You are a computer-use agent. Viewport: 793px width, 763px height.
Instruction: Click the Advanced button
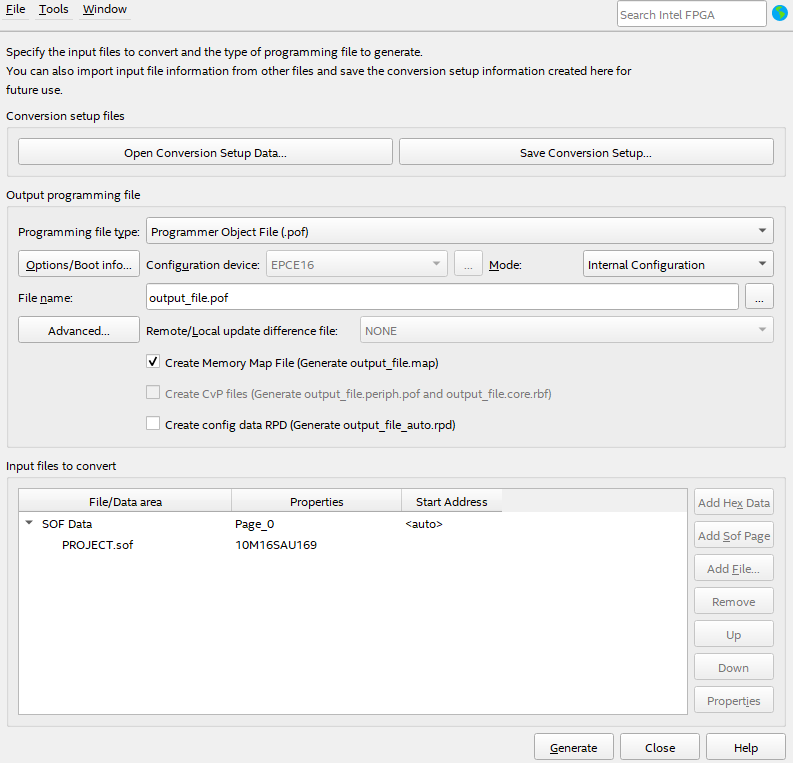tap(79, 330)
